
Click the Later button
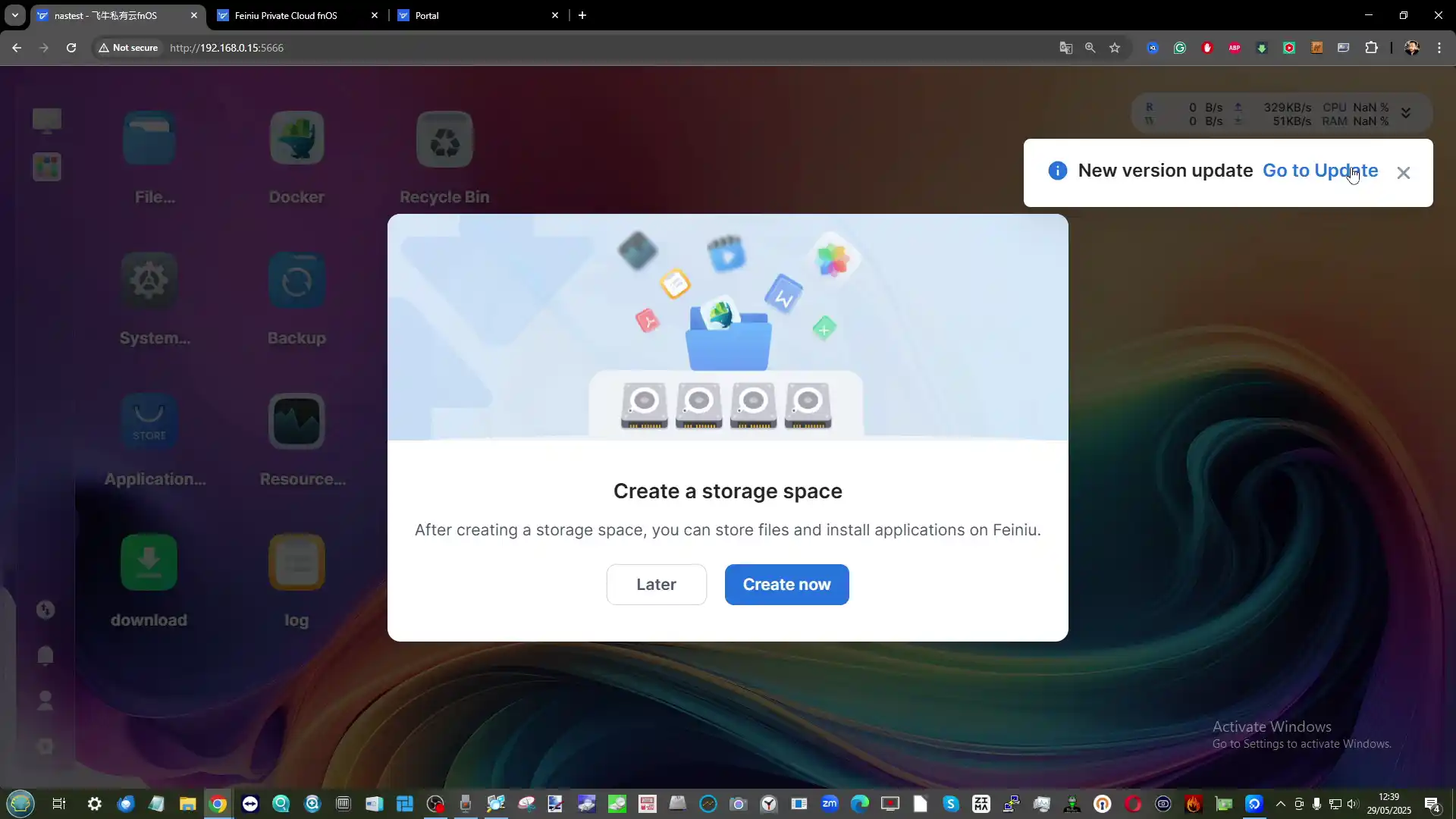click(657, 585)
